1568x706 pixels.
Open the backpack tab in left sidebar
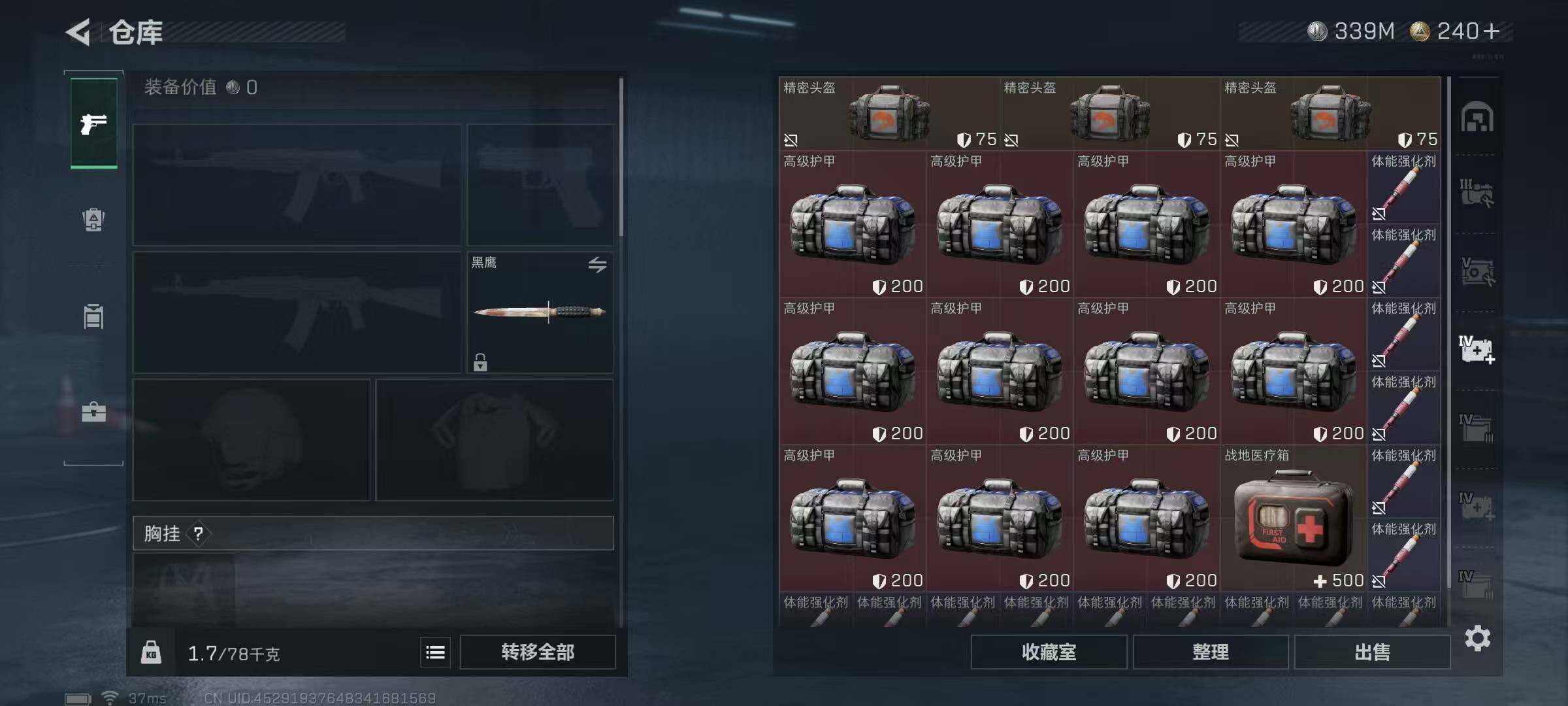point(93,220)
